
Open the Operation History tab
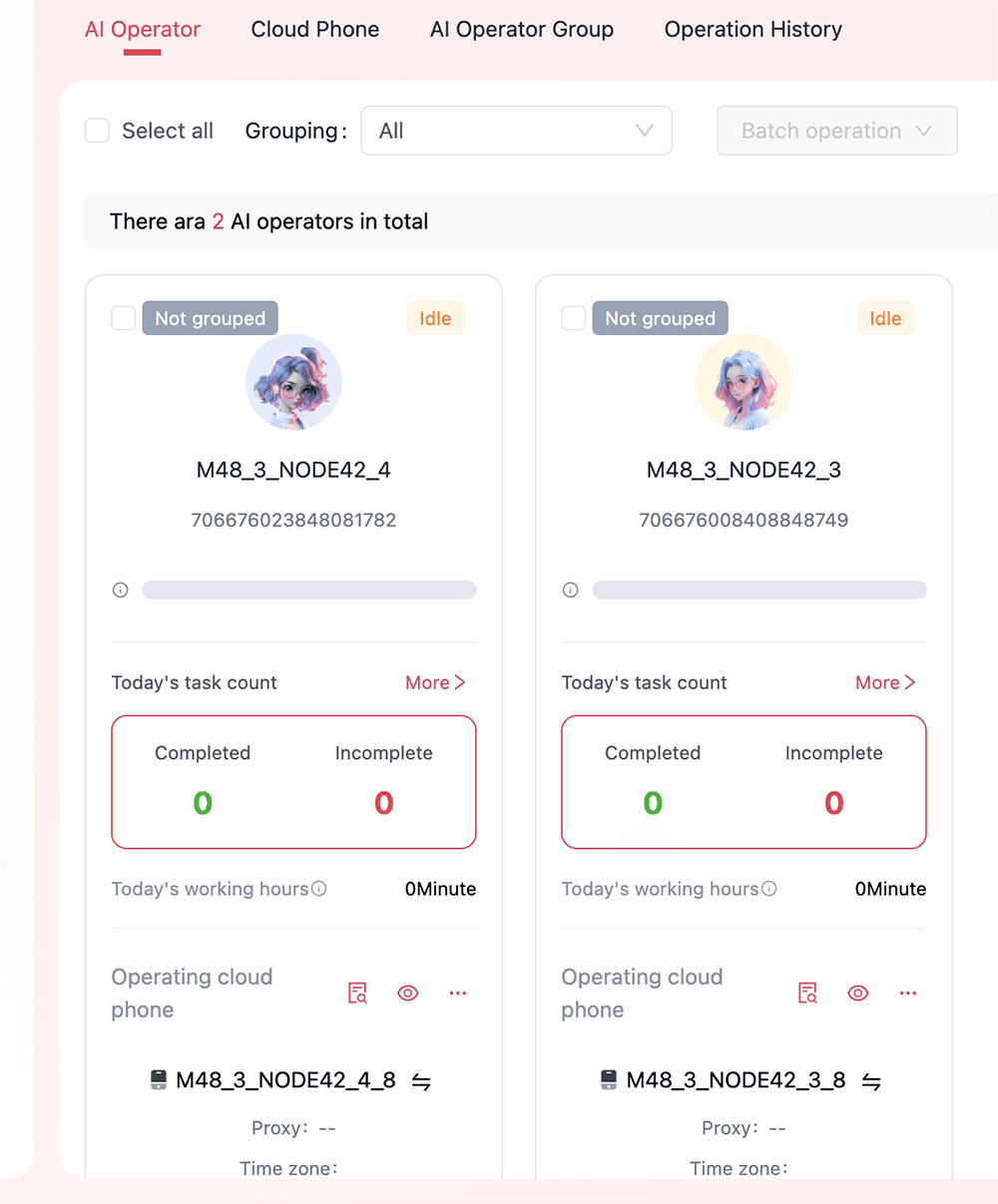pyautogui.click(x=753, y=30)
